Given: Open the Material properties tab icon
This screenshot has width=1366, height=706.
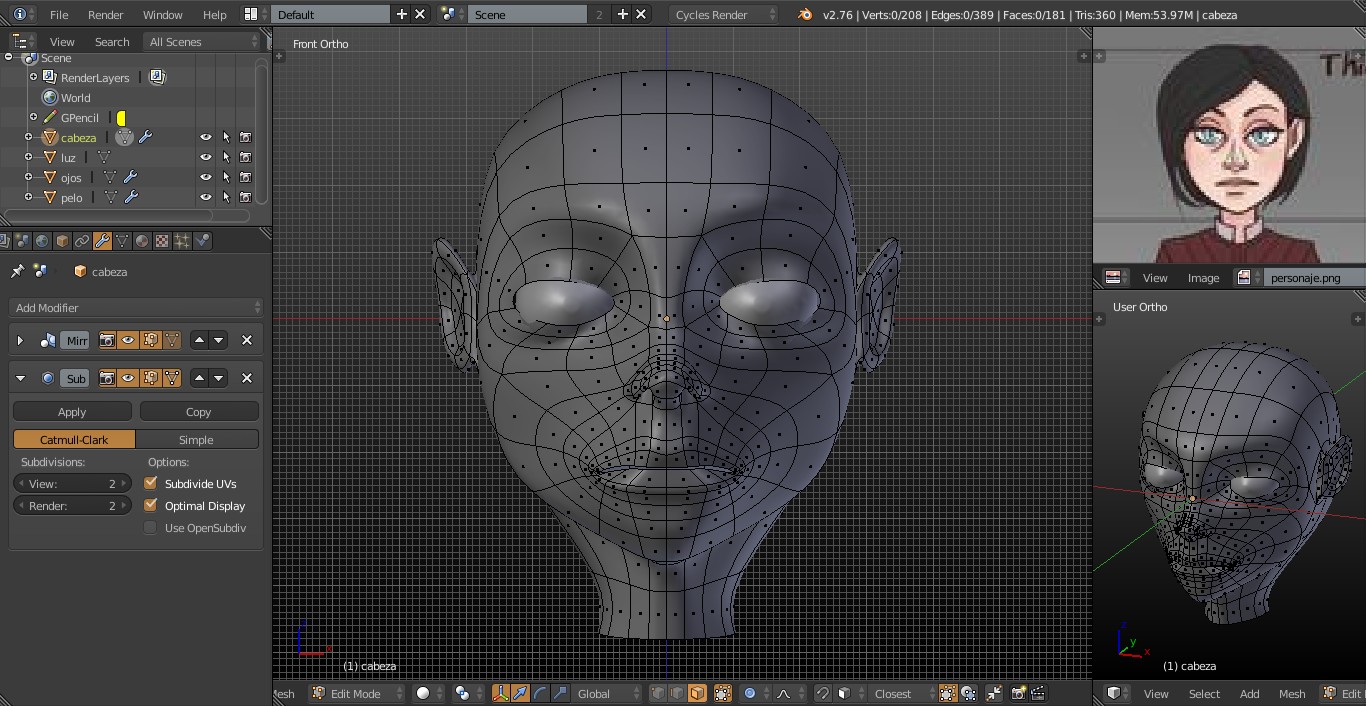Looking at the screenshot, I should click(x=142, y=241).
